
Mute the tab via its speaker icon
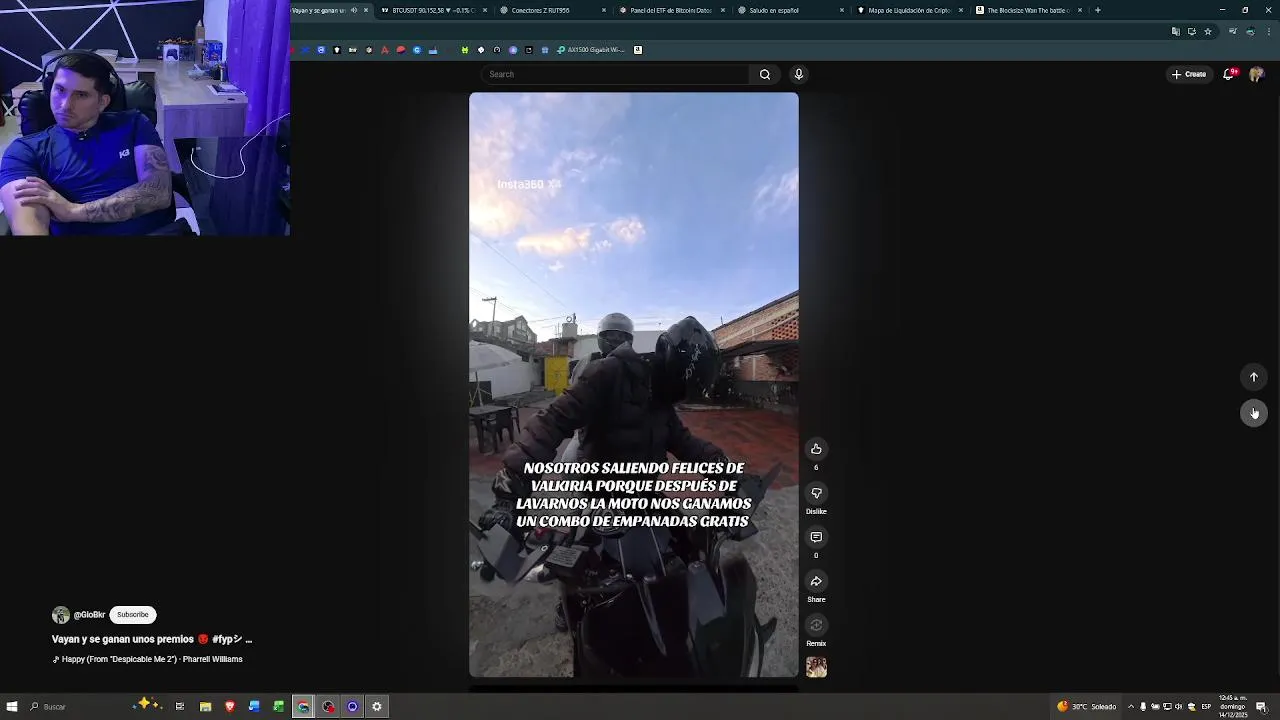(353, 10)
